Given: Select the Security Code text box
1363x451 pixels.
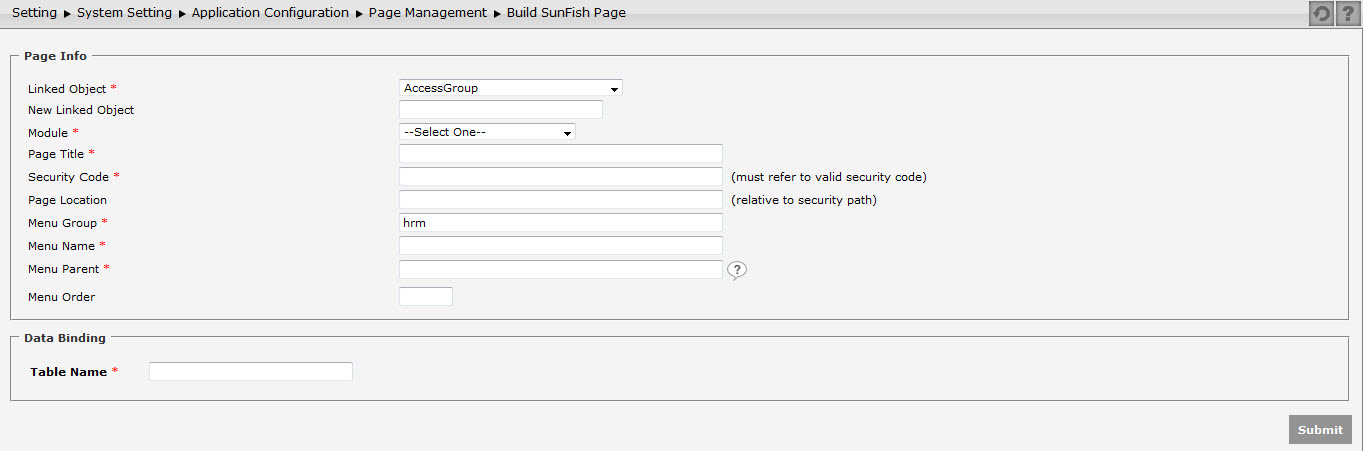Looking at the screenshot, I should coord(561,177).
